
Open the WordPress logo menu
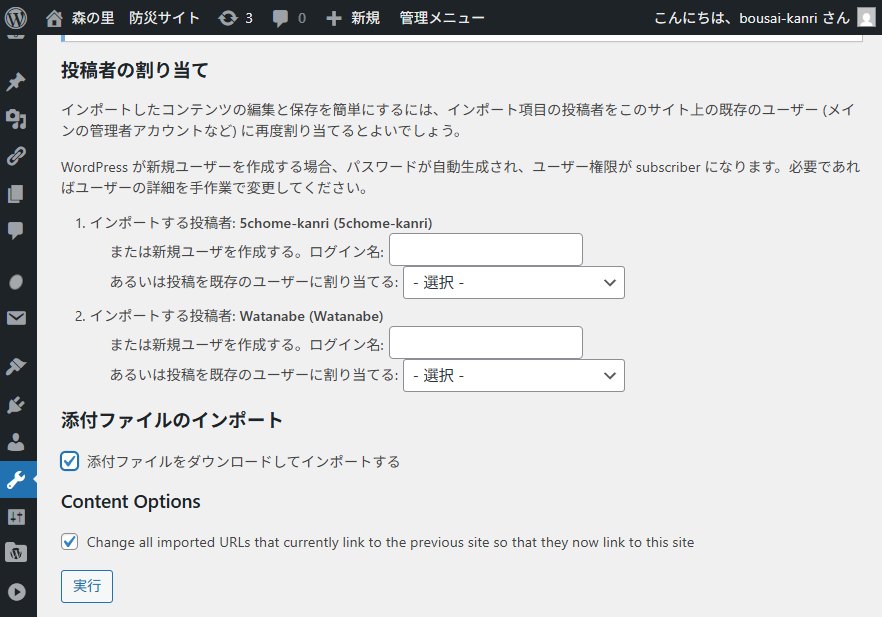coord(17,18)
